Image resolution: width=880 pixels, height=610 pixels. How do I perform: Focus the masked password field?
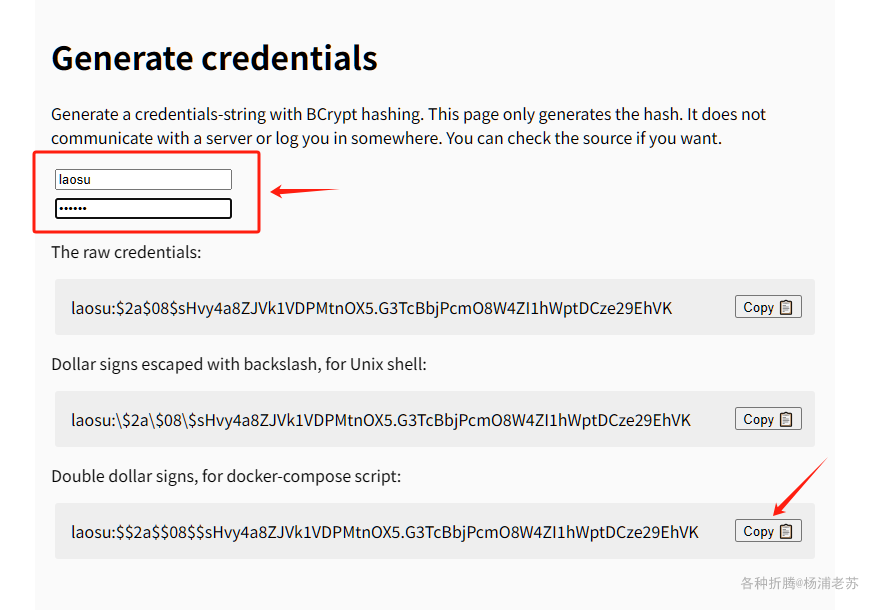[143, 209]
